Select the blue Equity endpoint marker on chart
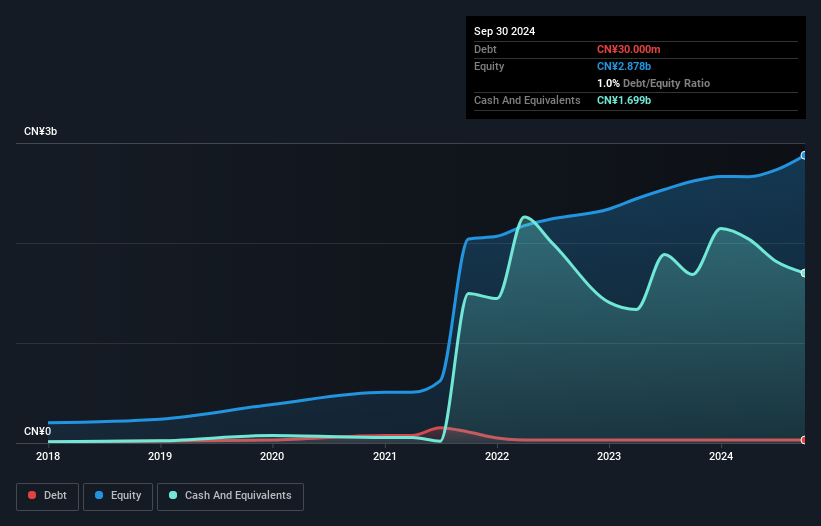 (x=803, y=155)
